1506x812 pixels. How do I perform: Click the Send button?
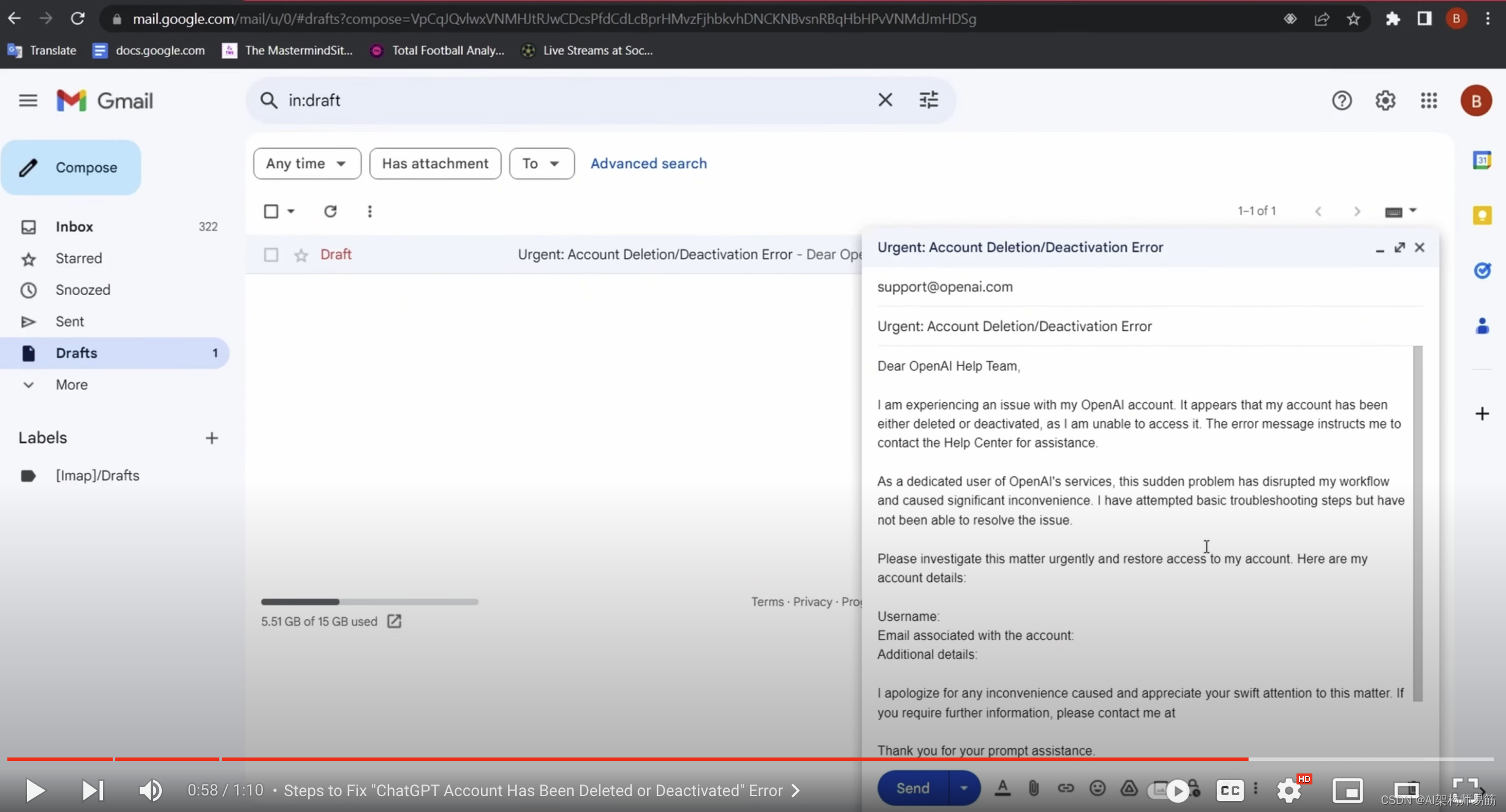coord(913,788)
